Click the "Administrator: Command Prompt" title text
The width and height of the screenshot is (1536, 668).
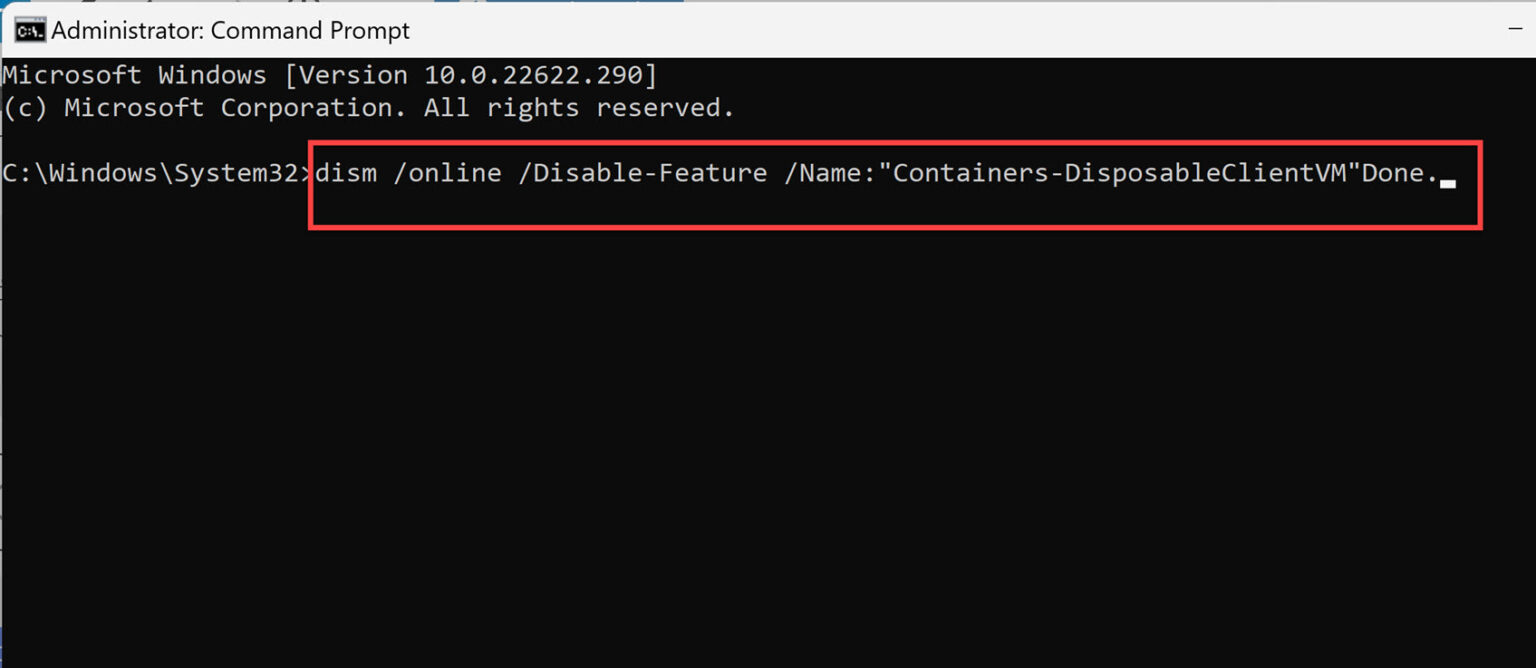tap(230, 31)
